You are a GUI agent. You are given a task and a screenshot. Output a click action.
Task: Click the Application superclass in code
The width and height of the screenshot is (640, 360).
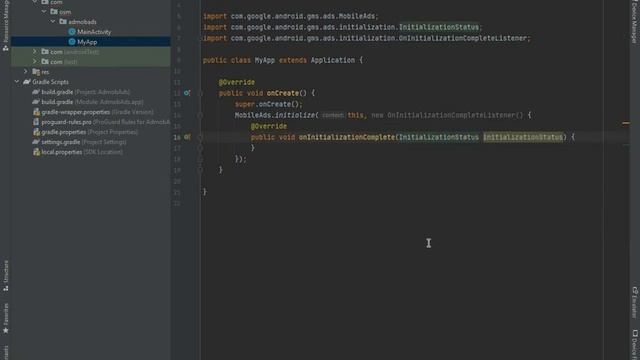[x=333, y=60]
